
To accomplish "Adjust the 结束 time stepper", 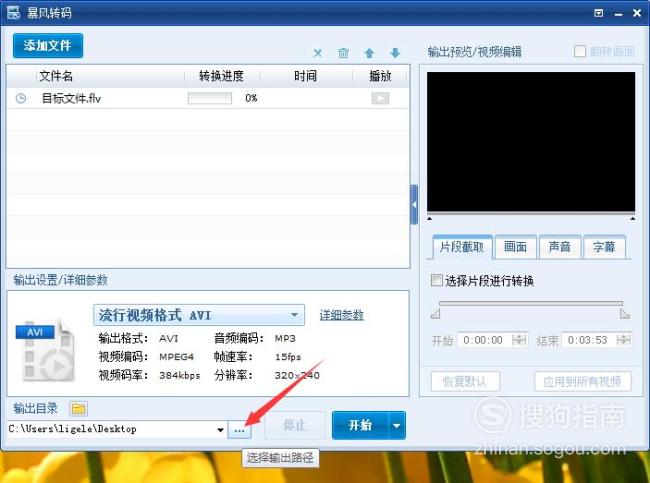I will tap(623, 340).
